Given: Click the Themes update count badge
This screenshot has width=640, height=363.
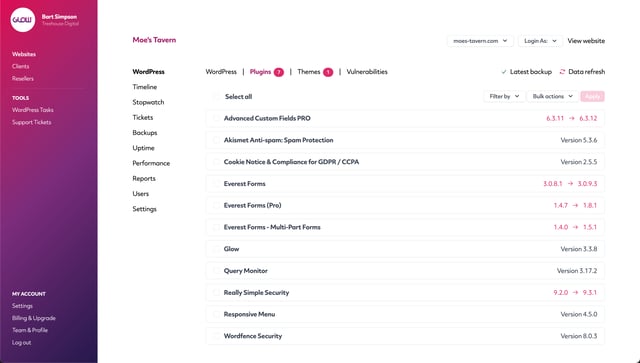Looking at the screenshot, I should coord(328,72).
